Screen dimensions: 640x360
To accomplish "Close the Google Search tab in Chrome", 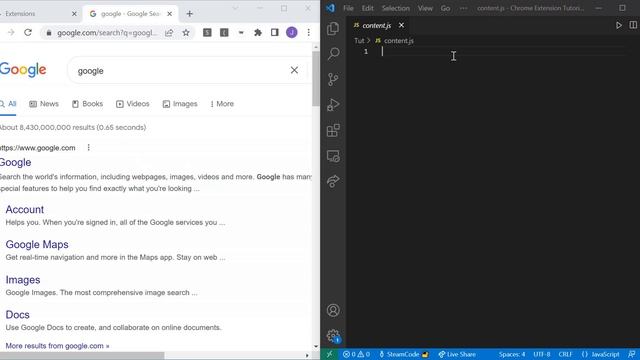I will (x=169, y=13).
